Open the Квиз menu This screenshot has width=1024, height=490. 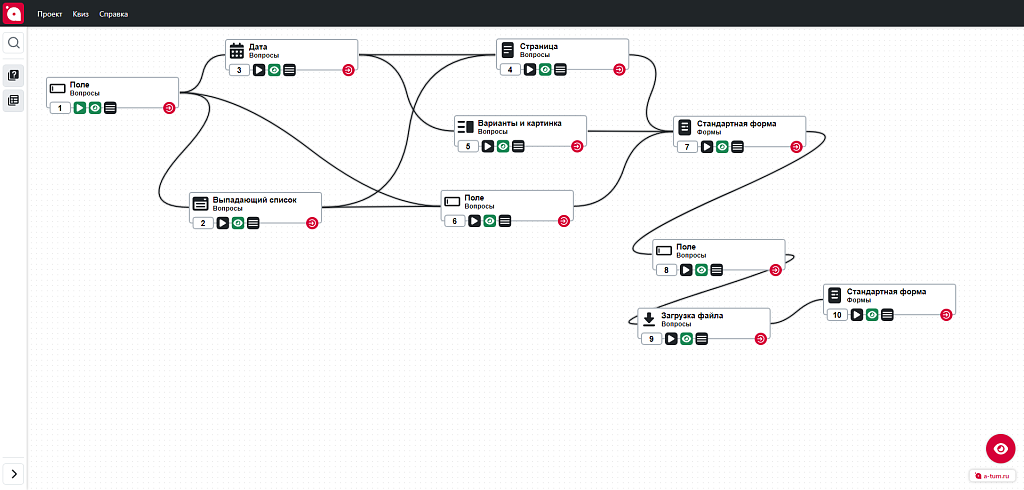point(81,14)
